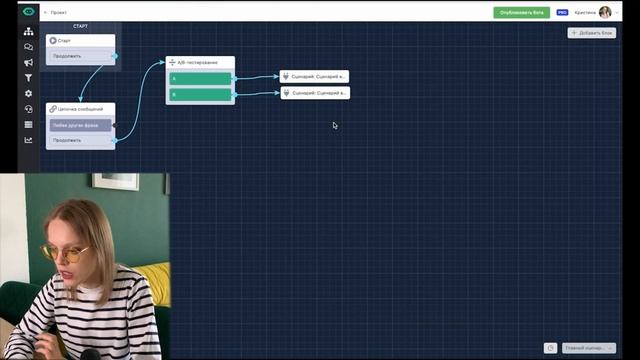
Task: Click variant B output connector dot
Action: click(x=235, y=95)
